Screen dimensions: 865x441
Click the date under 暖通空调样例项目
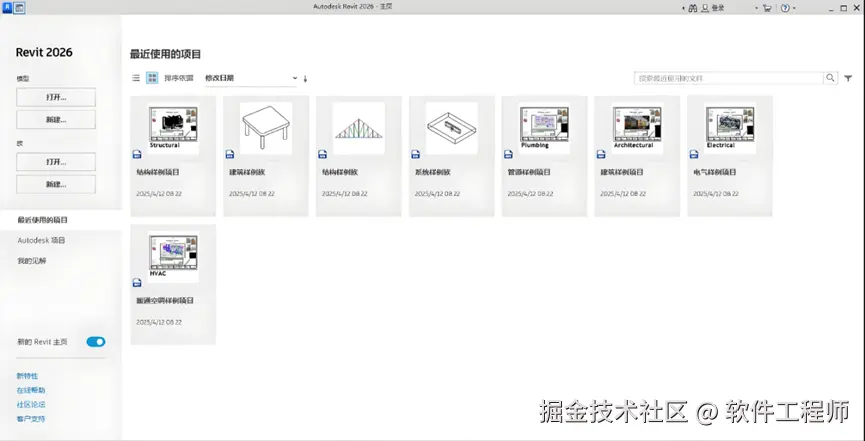tap(159, 322)
